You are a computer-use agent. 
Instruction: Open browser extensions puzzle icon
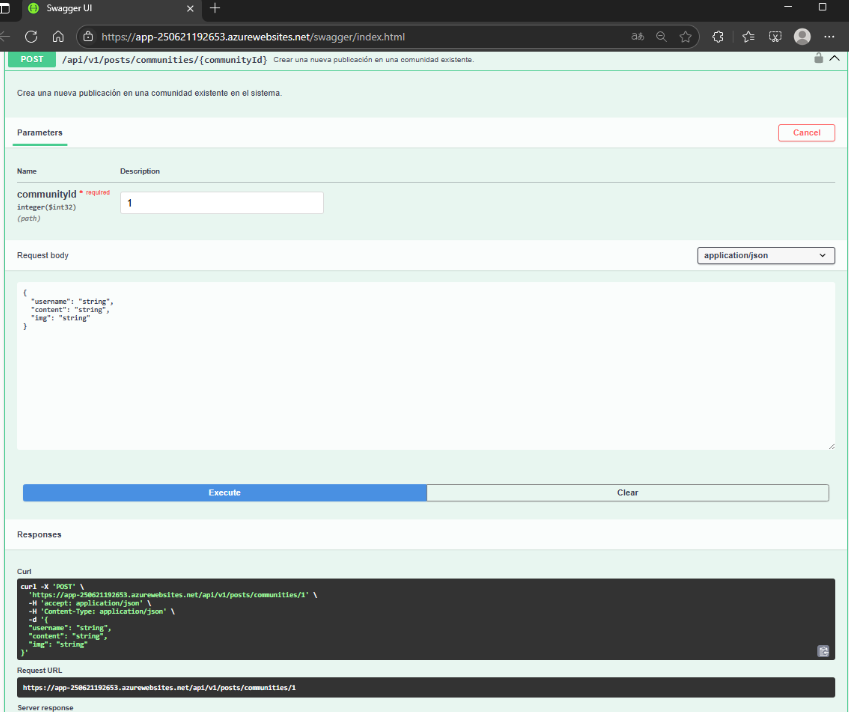(x=718, y=37)
